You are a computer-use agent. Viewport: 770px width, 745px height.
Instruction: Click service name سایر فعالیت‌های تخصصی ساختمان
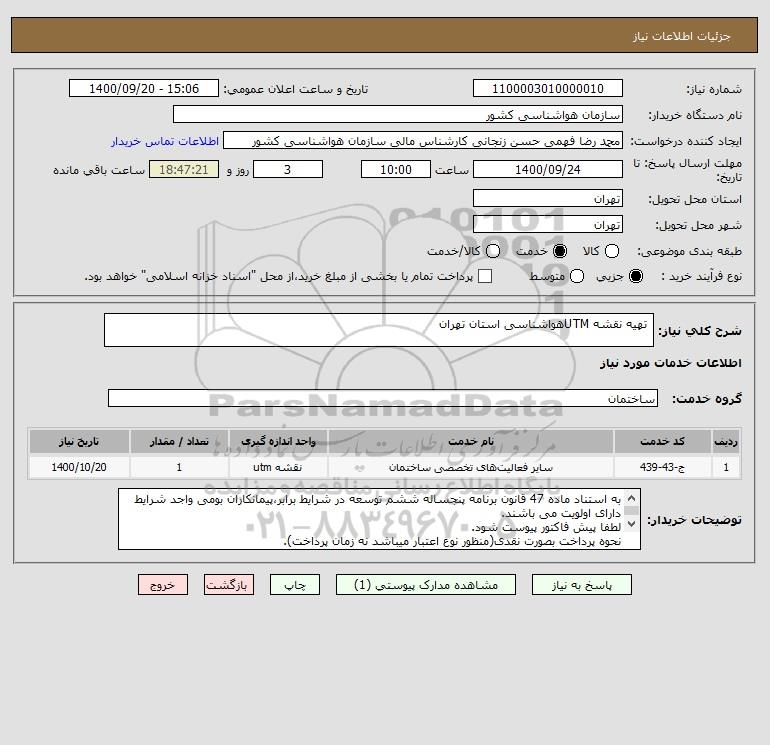tap(471, 467)
